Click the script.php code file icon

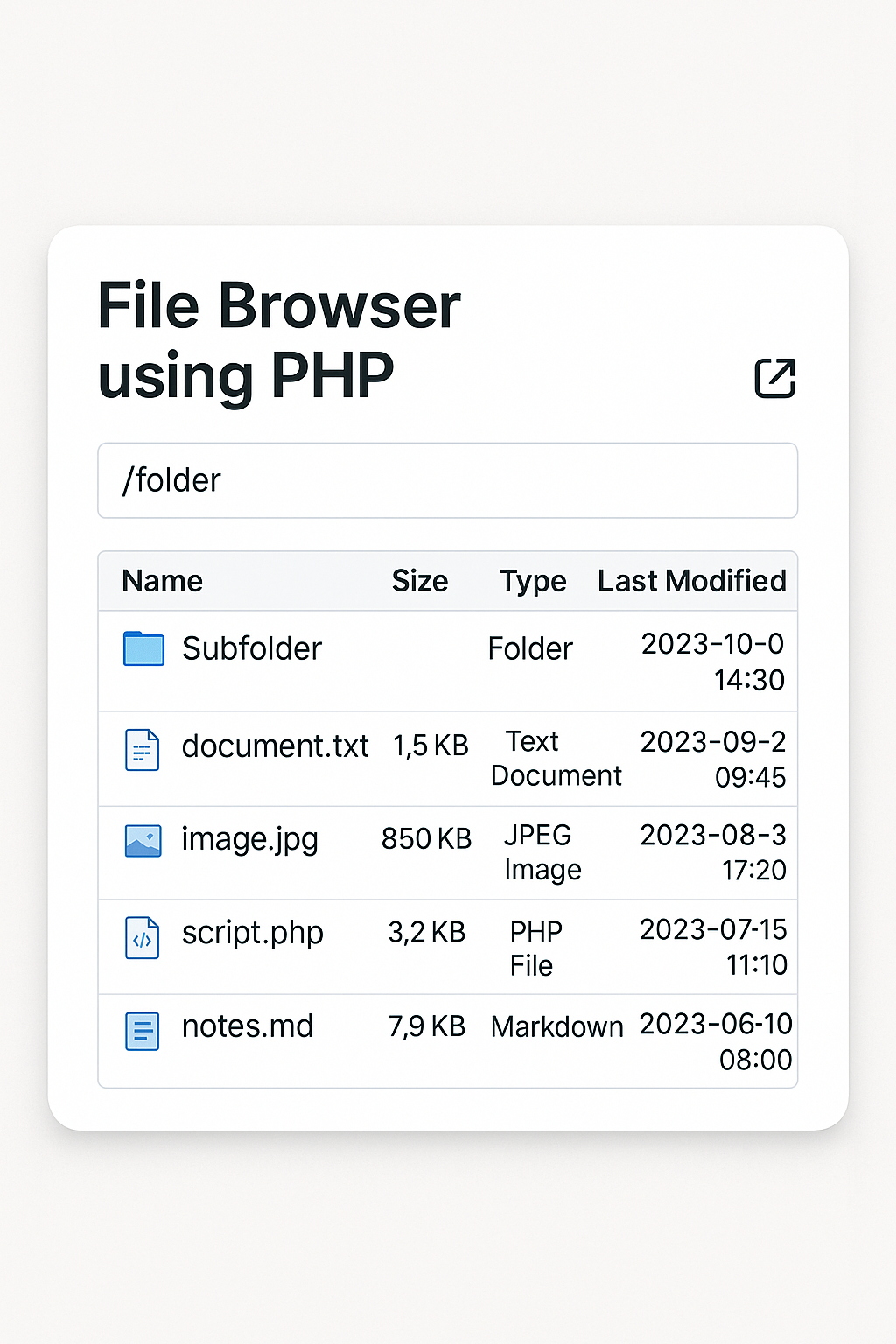[x=142, y=938]
